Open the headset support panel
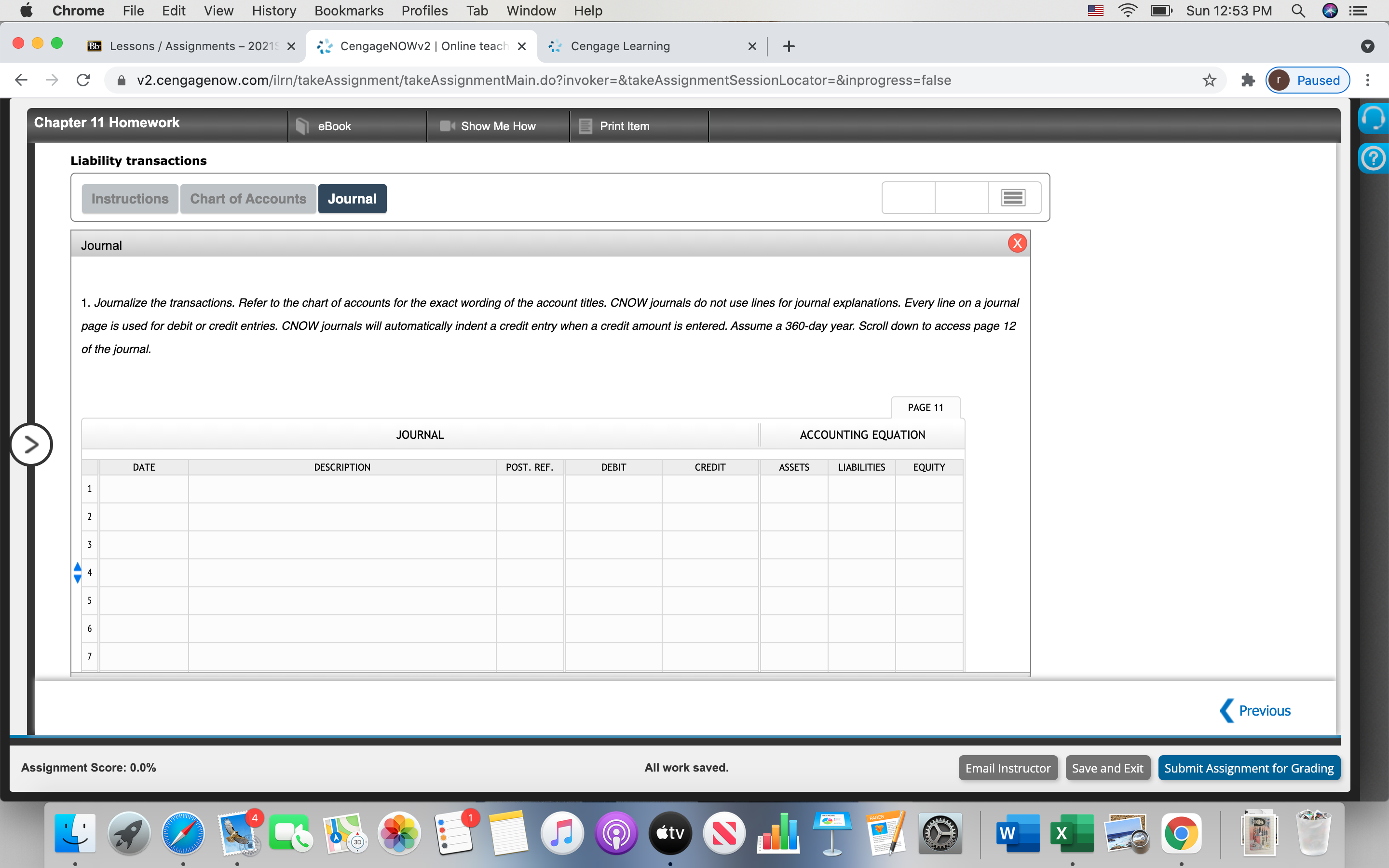This screenshot has width=1389, height=868. (x=1374, y=118)
